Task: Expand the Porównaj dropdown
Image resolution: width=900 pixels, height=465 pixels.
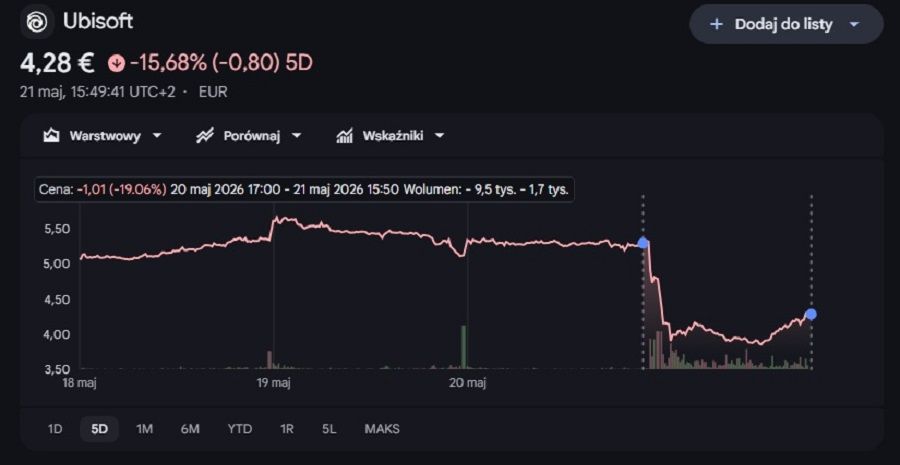Action: (296, 136)
